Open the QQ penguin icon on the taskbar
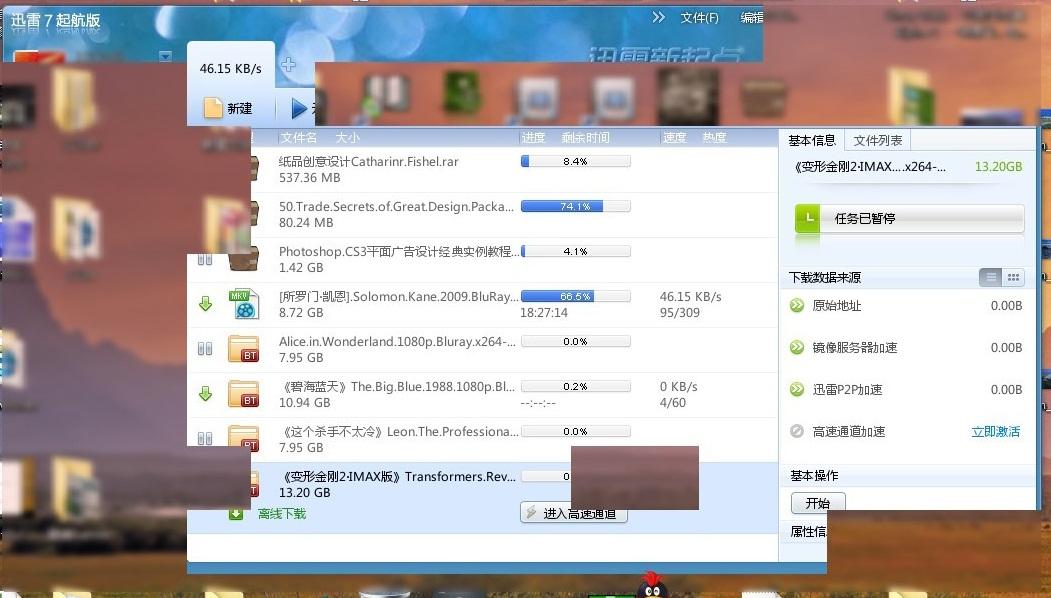The height and width of the screenshot is (598, 1051). [650, 585]
